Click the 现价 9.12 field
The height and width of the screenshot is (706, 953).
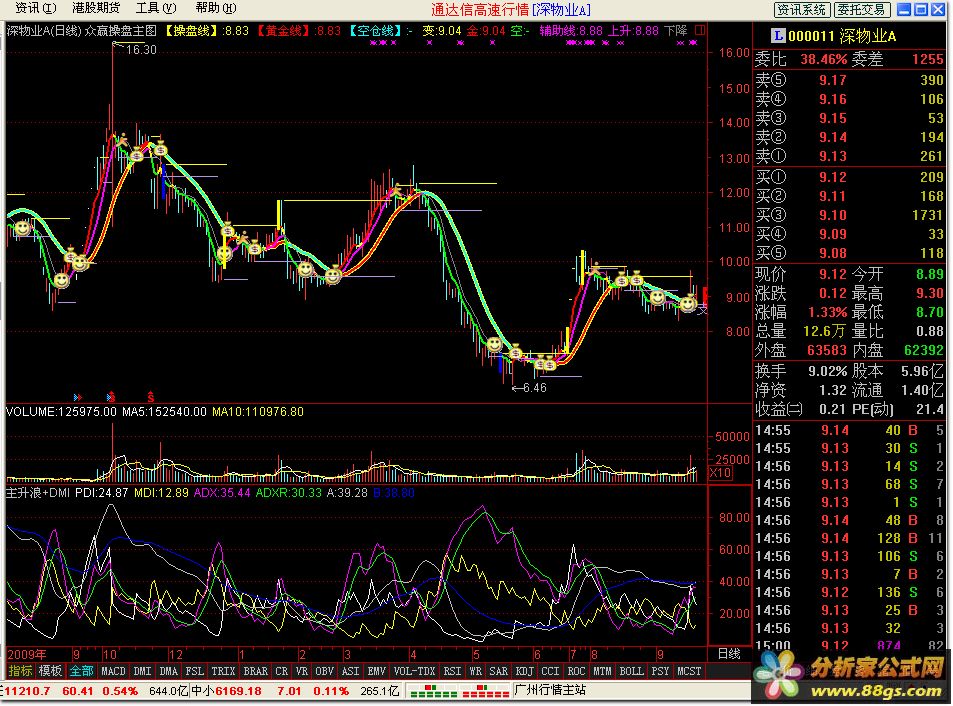pos(801,274)
